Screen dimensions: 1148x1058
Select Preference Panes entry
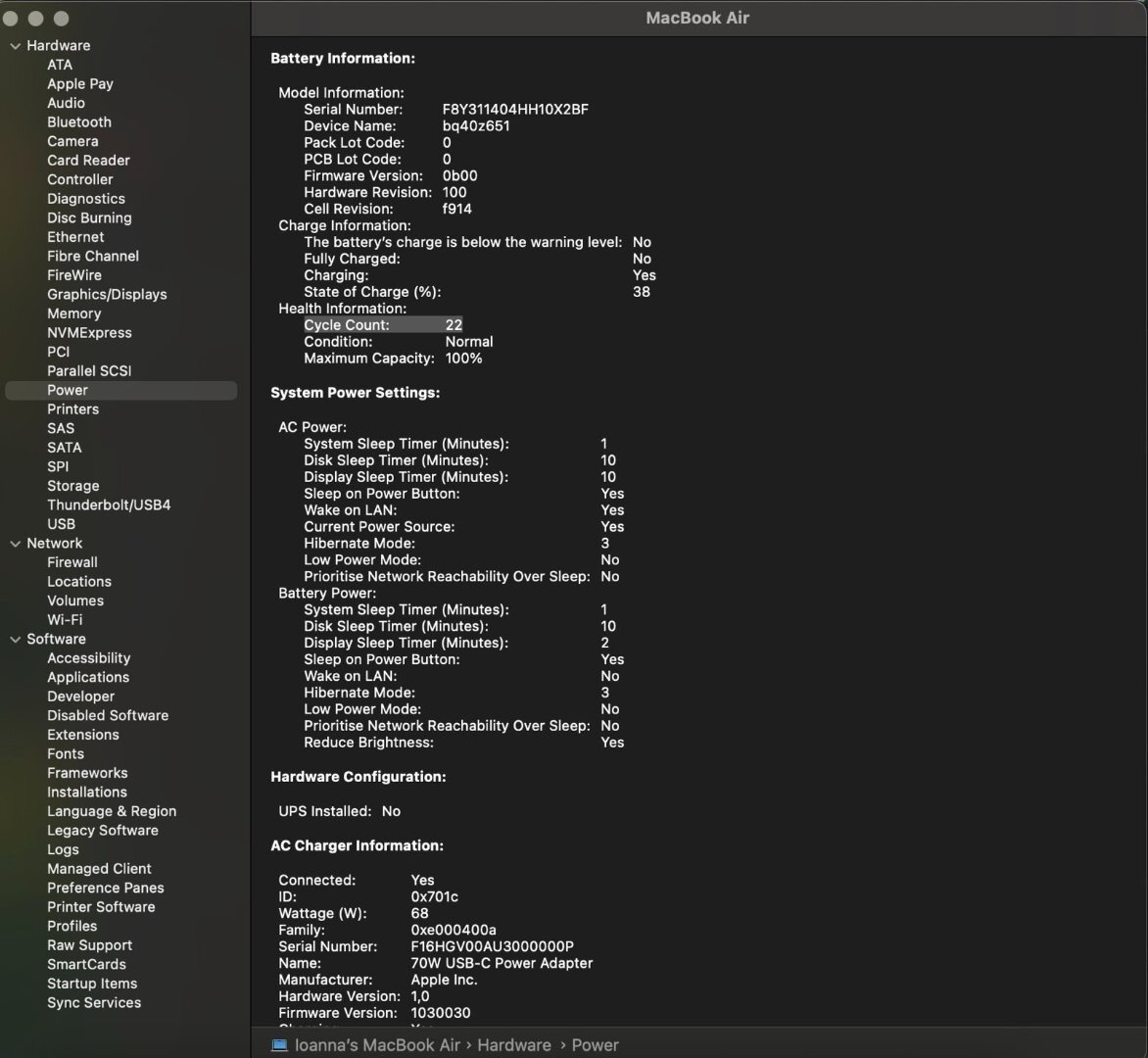pos(106,888)
